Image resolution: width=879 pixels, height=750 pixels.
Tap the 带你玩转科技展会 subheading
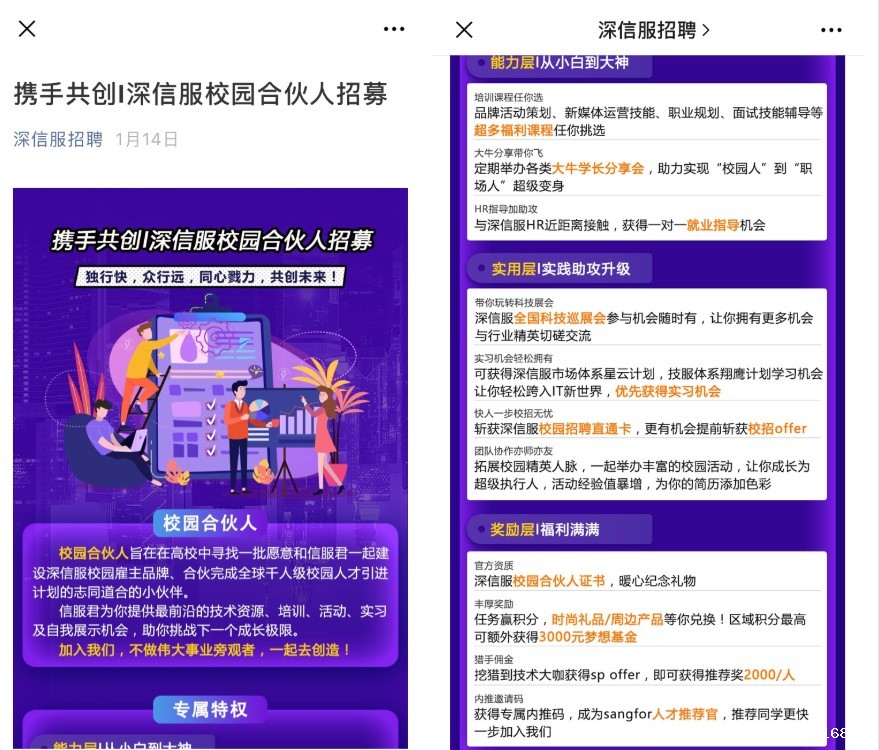click(x=513, y=303)
